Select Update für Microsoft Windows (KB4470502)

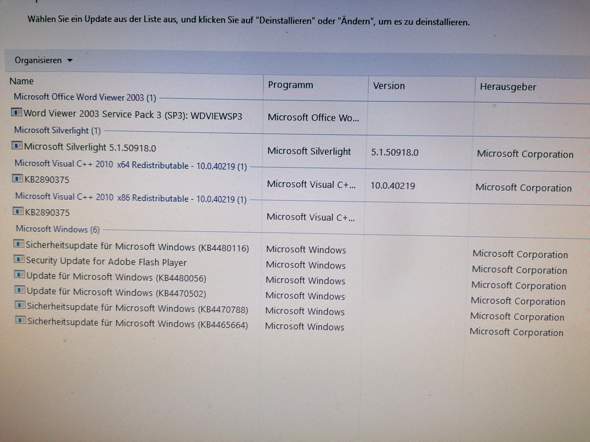point(116,292)
